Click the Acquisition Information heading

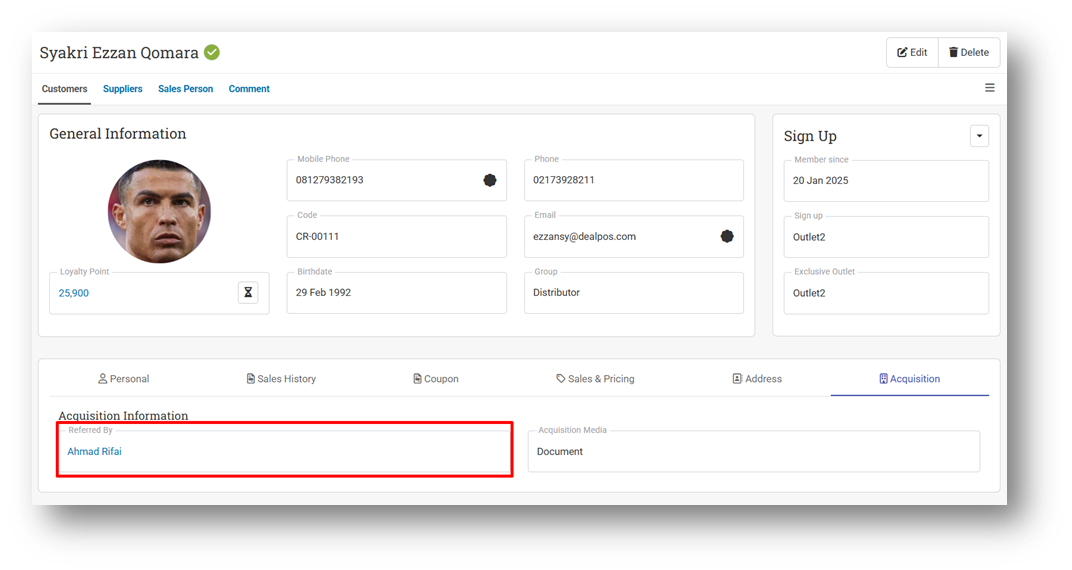[123, 416]
